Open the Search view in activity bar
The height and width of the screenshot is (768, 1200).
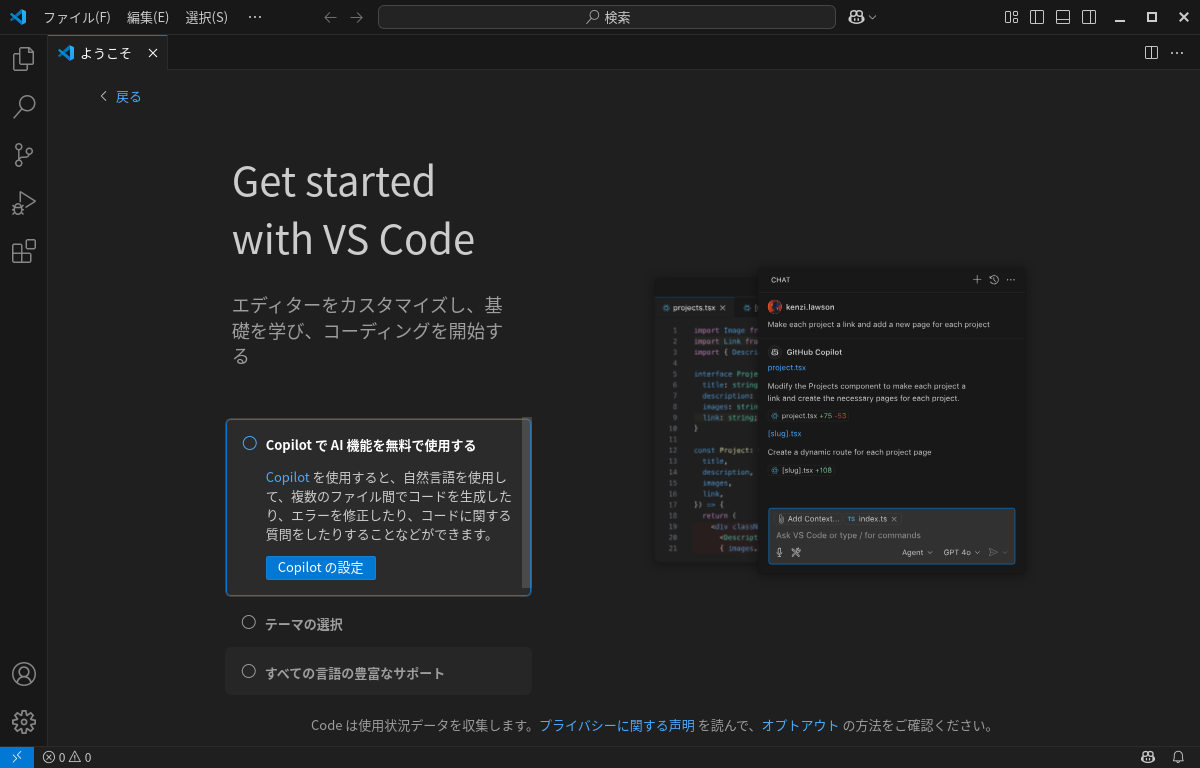click(23, 107)
